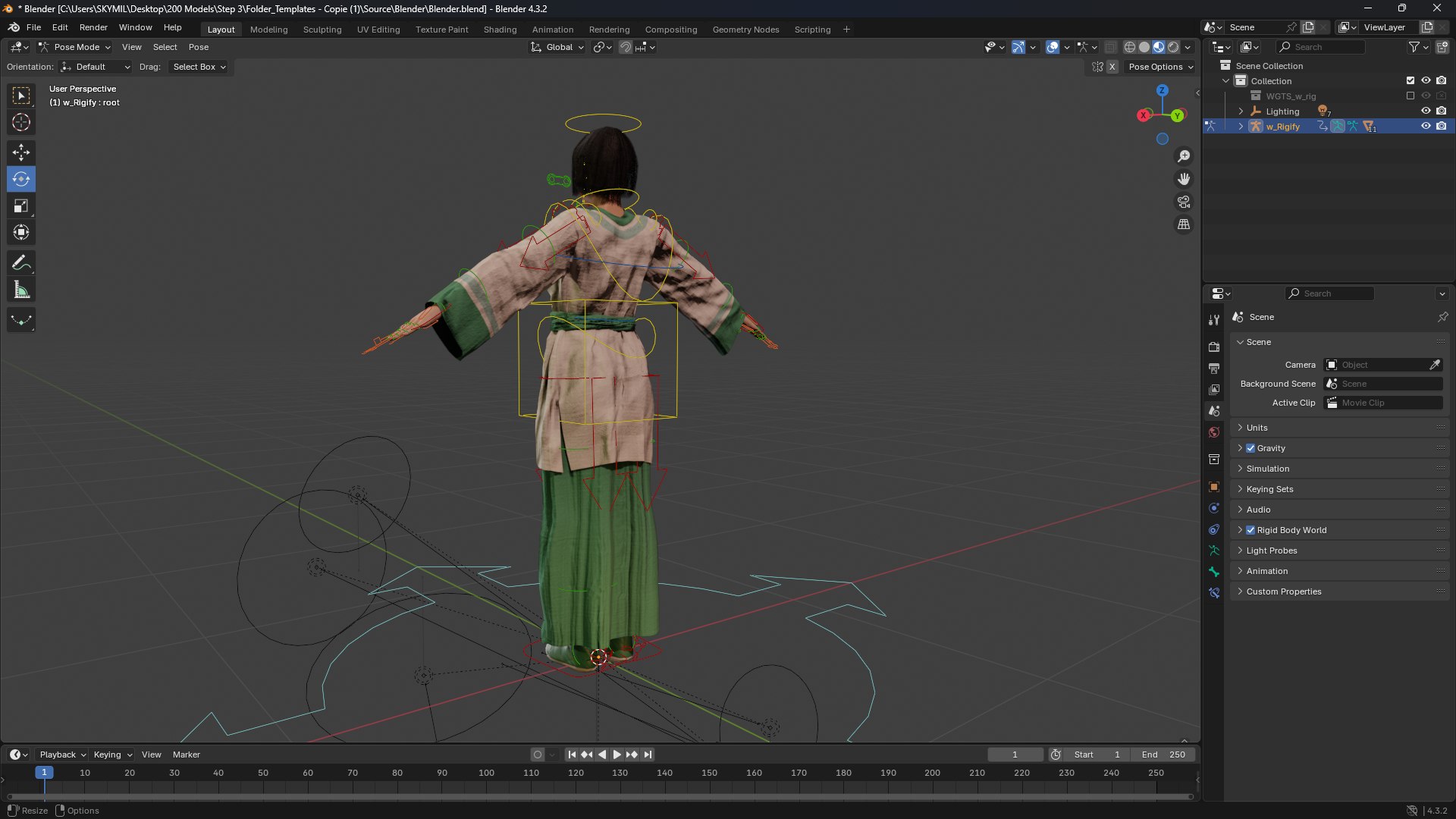This screenshot has height=819, width=1456.
Task: Switch to the Sculpting workspace tab
Action: tap(322, 30)
